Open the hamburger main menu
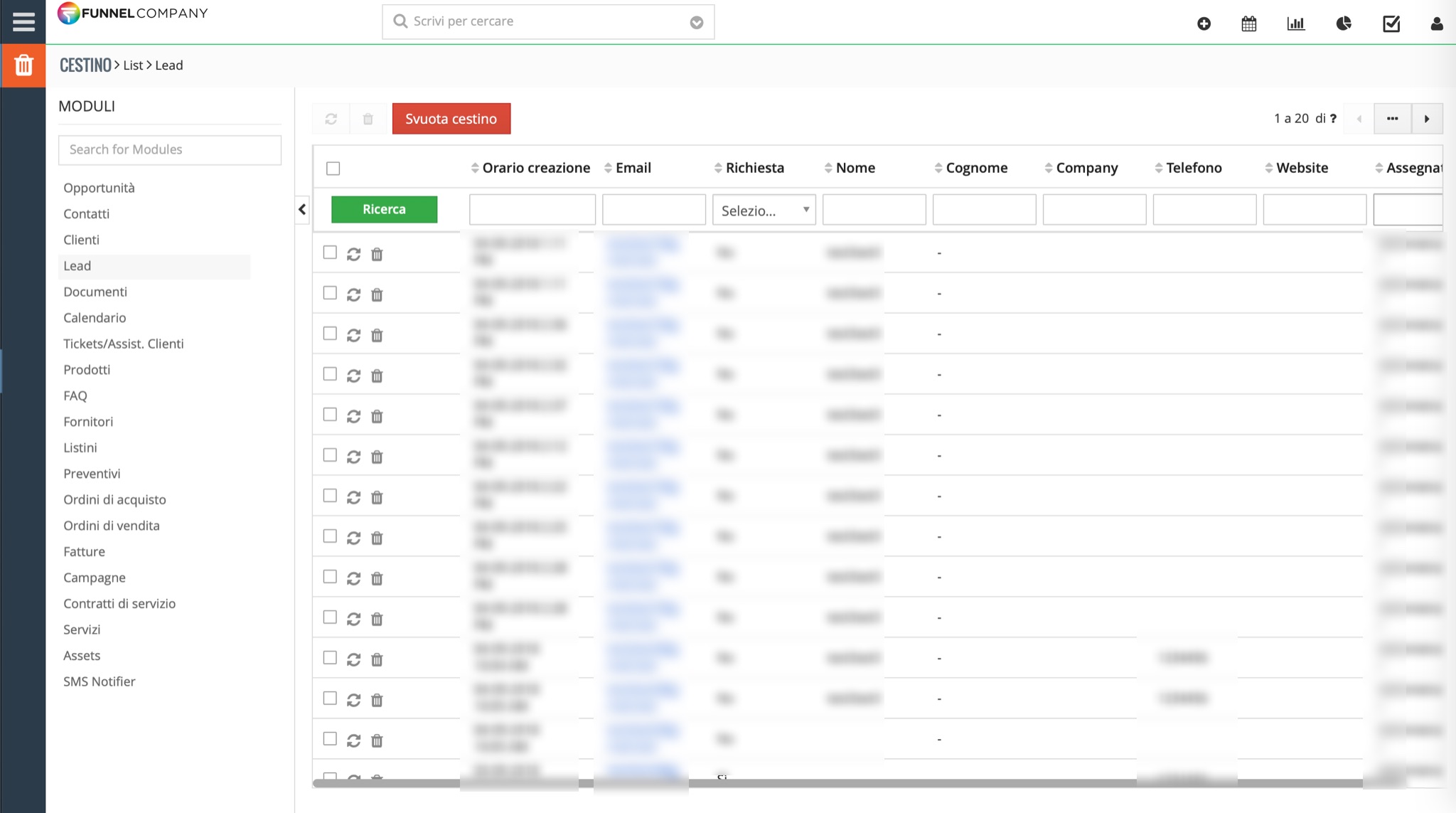The image size is (1456, 813). (23, 22)
